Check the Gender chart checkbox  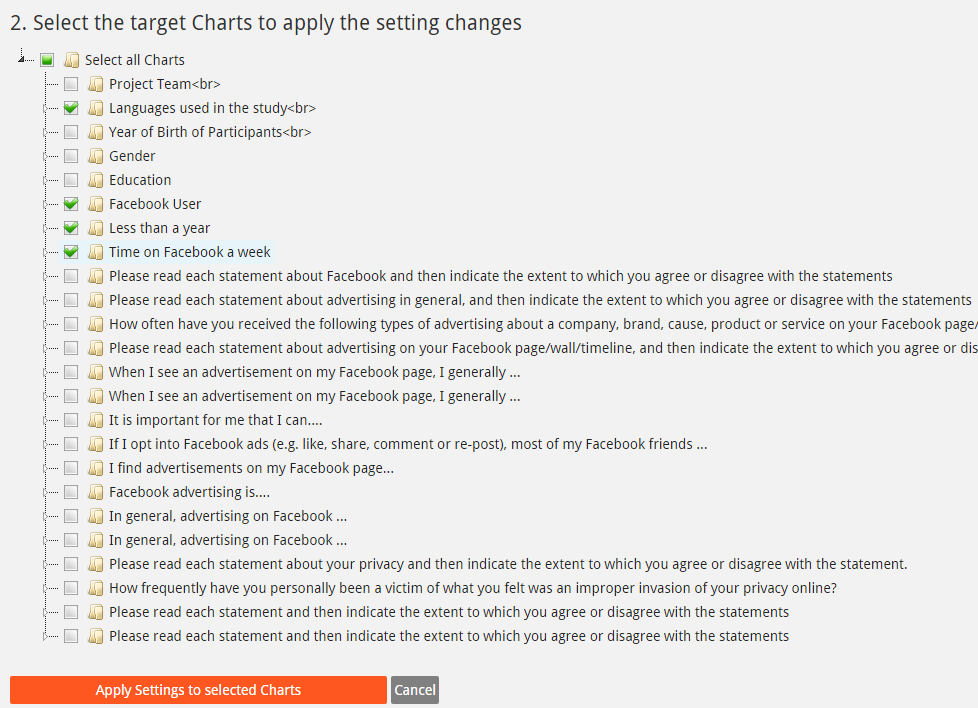71,156
